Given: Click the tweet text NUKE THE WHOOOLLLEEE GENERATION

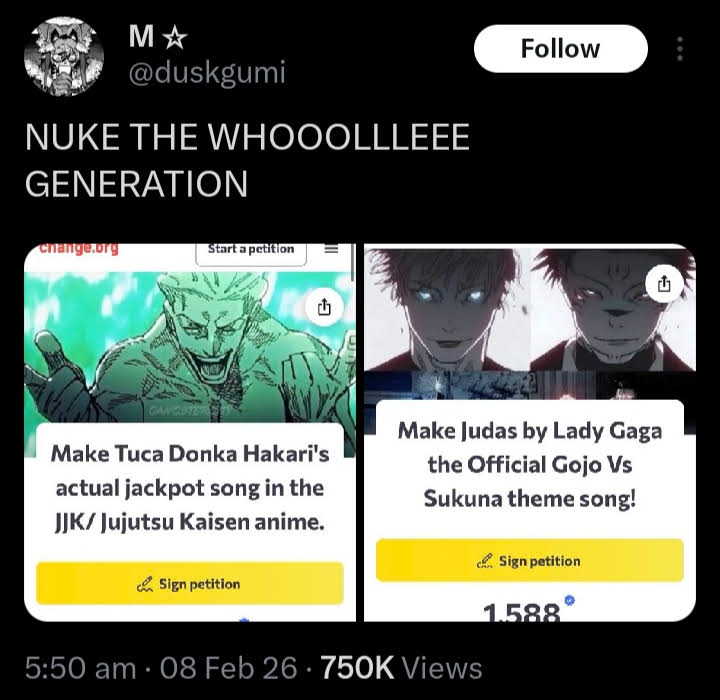Looking at the screenshot, I should (x=247, y=160).
